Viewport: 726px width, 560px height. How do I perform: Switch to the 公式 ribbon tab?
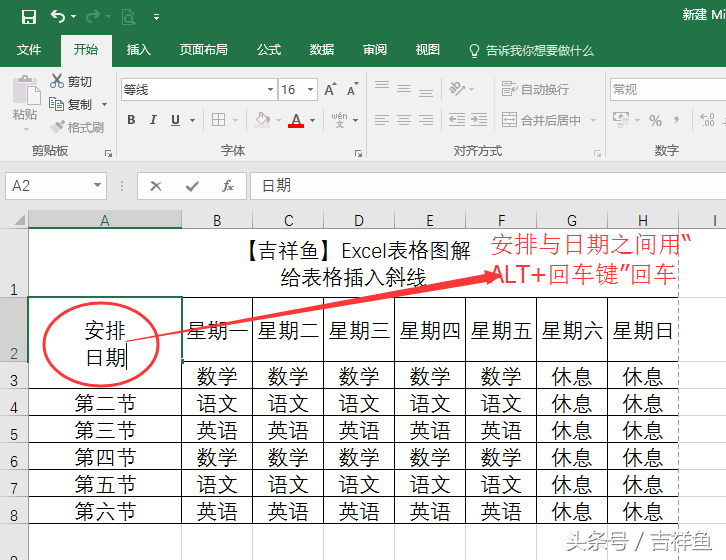click(x=269, y=50)
